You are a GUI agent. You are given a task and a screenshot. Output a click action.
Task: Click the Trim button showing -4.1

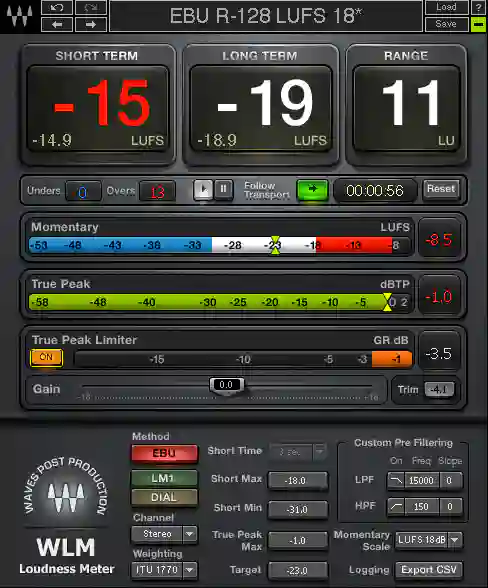439,390
